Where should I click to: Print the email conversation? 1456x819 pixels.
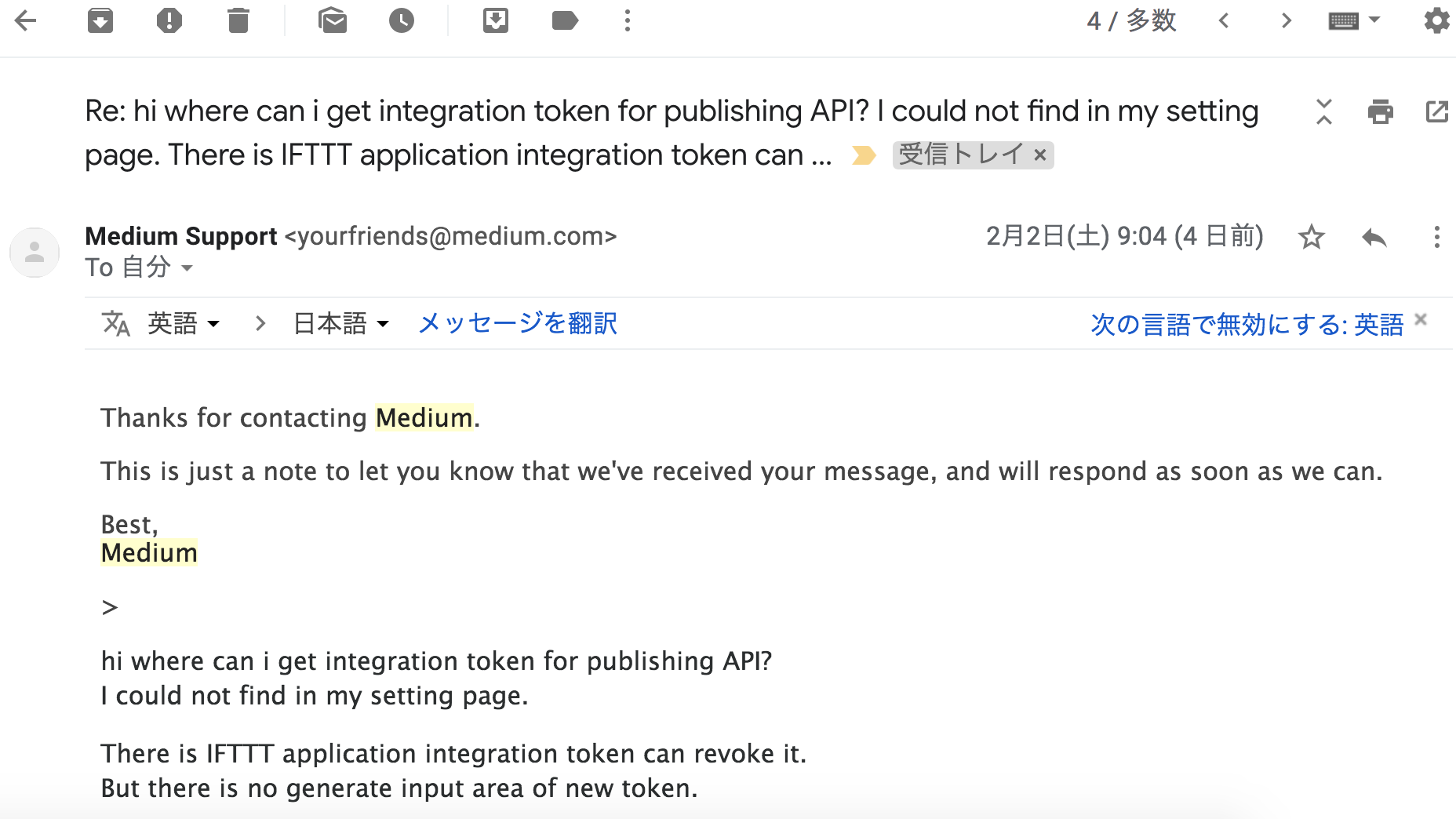pos(1381,111)
